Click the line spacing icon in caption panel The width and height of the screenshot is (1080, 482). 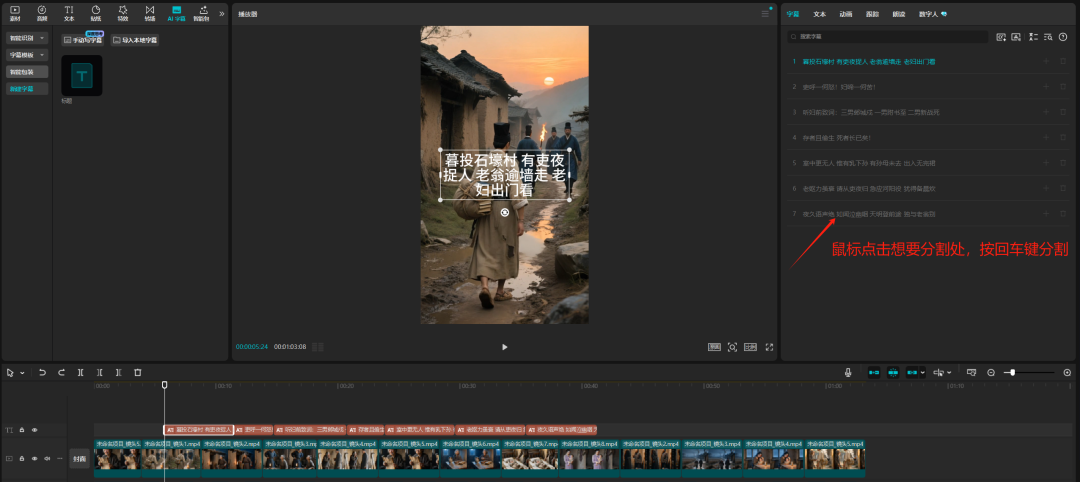pyautogui.click(x=1033, y=36)
